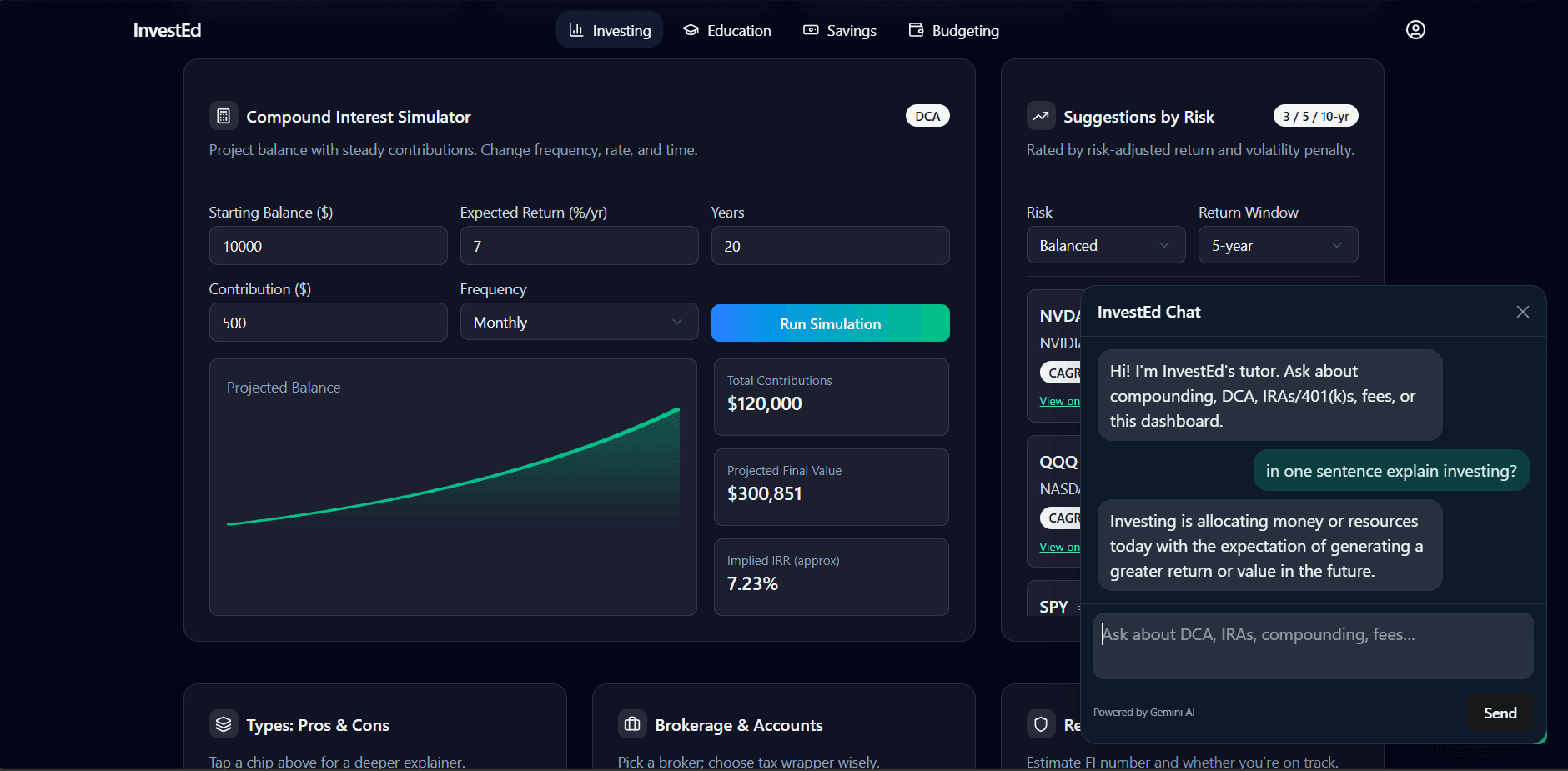Click the bar chart icon in Investing tab

point(576,30)
